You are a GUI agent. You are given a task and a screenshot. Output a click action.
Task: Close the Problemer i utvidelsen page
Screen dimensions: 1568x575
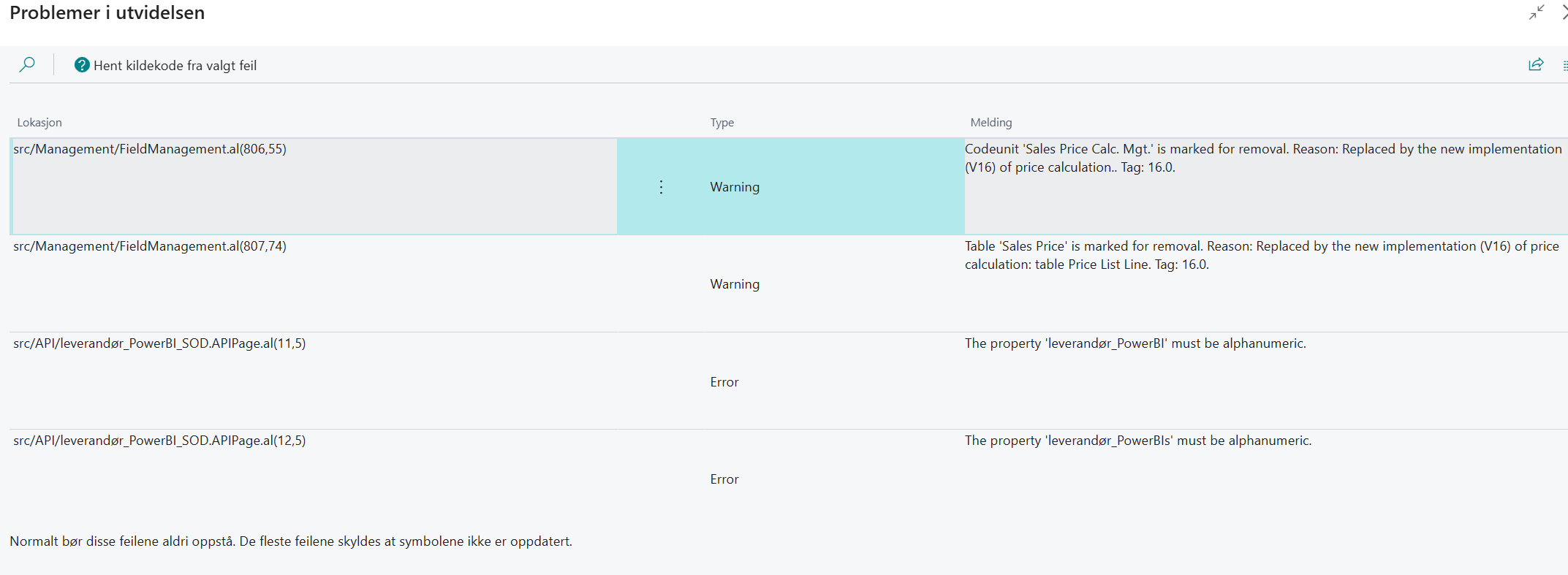1564,12
